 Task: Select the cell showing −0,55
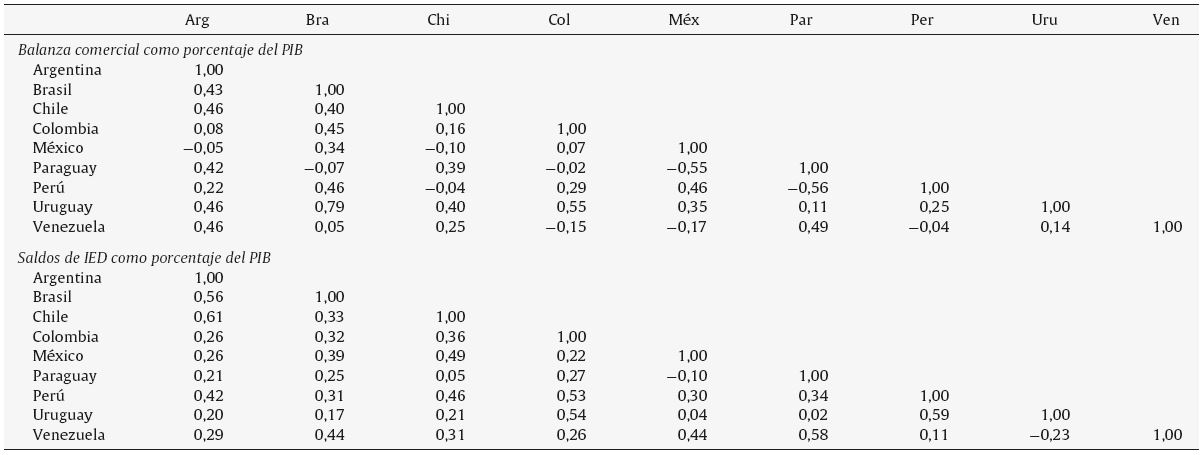pos(686,168)
